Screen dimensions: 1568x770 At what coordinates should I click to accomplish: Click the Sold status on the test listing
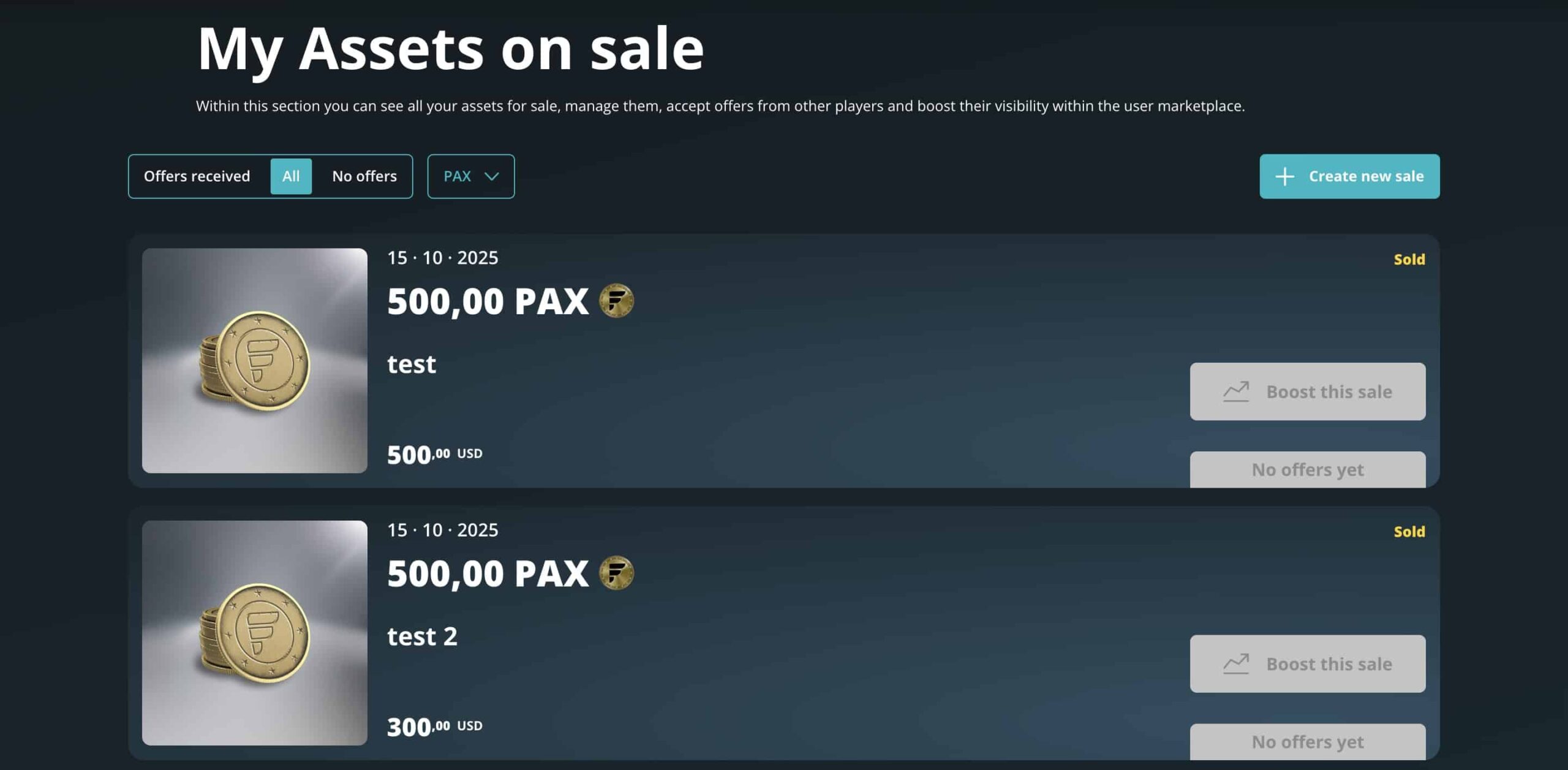point(1409,260)
